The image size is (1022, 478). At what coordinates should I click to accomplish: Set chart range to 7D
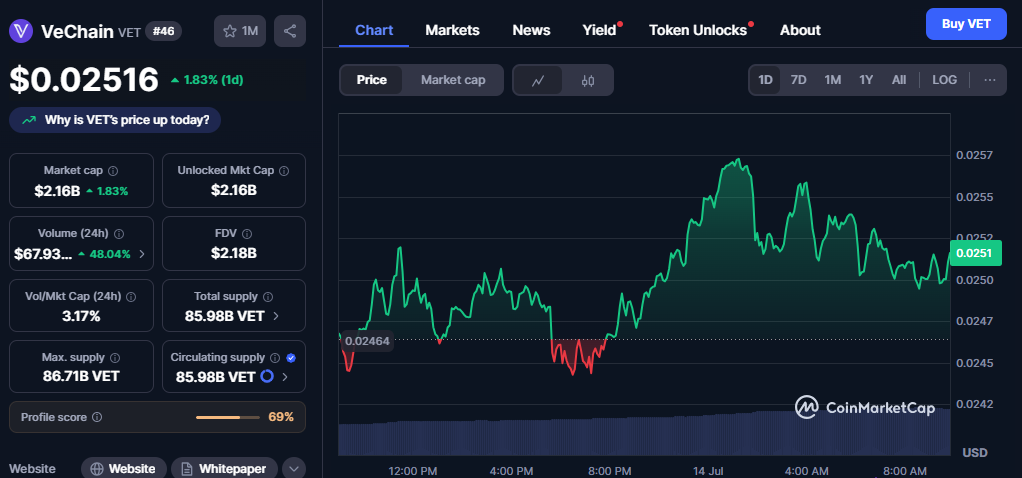pos(798,80)
